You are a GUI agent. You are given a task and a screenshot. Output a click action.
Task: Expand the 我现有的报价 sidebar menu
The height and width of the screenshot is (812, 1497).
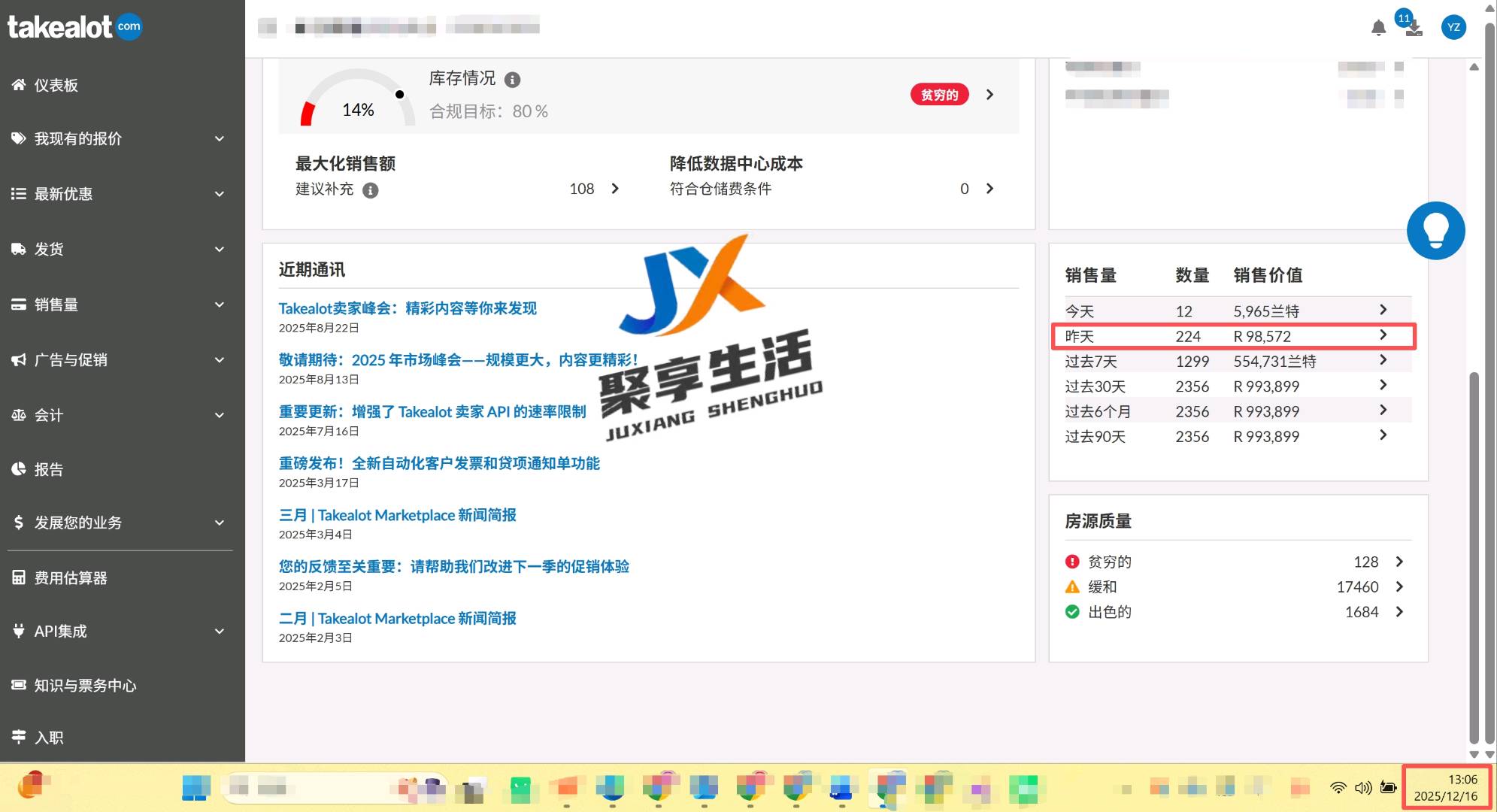click(120, 138)
